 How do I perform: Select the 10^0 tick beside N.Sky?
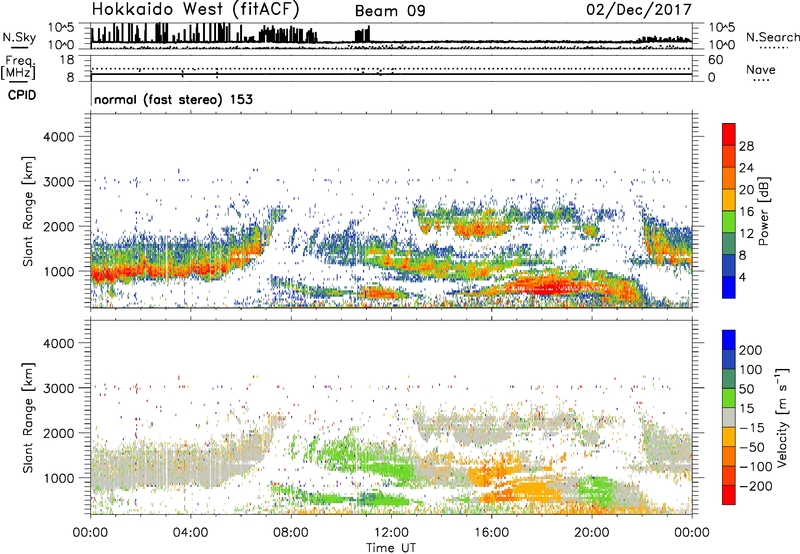click(x=61, y=45)
